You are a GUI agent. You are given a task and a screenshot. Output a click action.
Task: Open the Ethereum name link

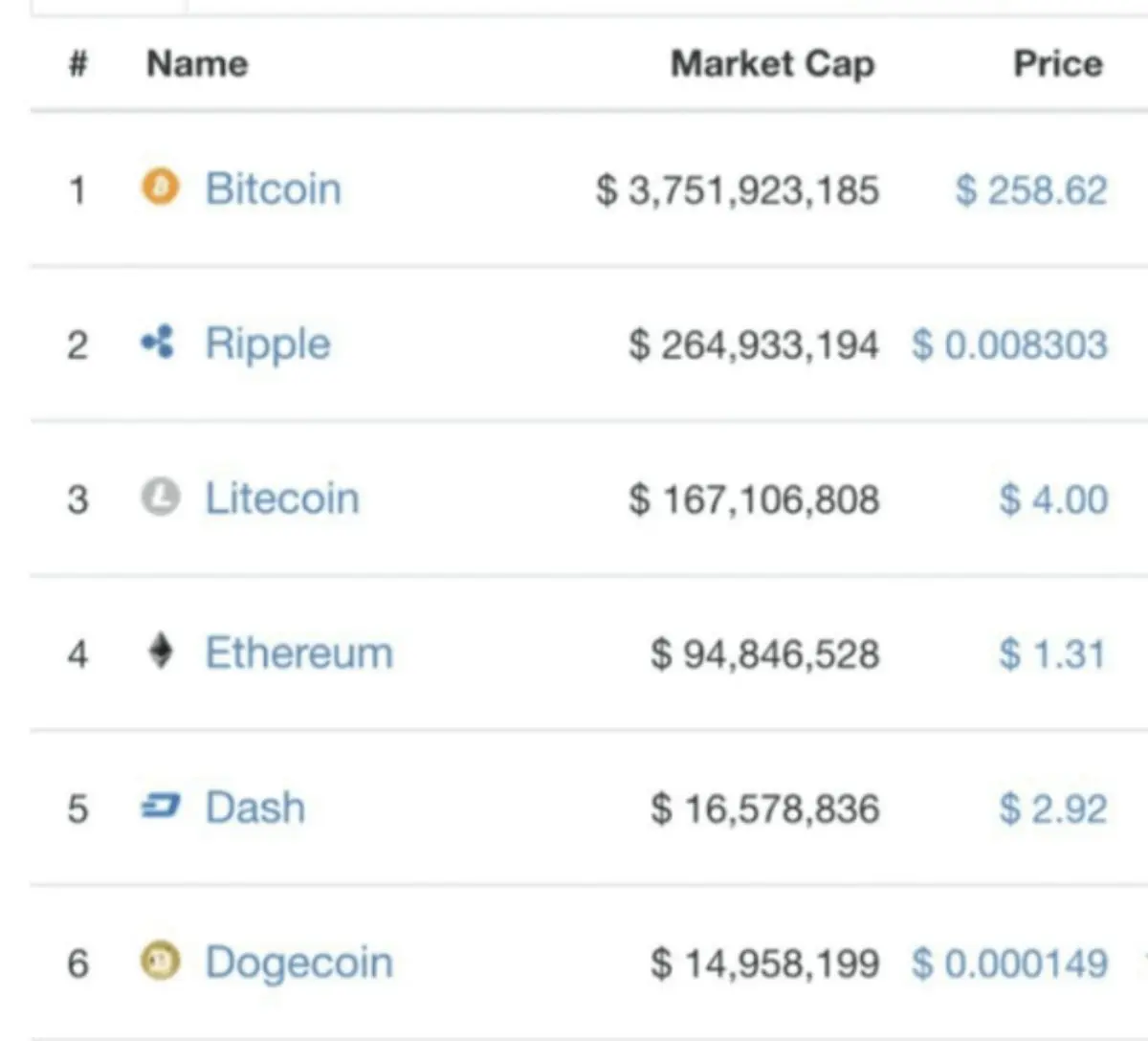coord(299,653)
